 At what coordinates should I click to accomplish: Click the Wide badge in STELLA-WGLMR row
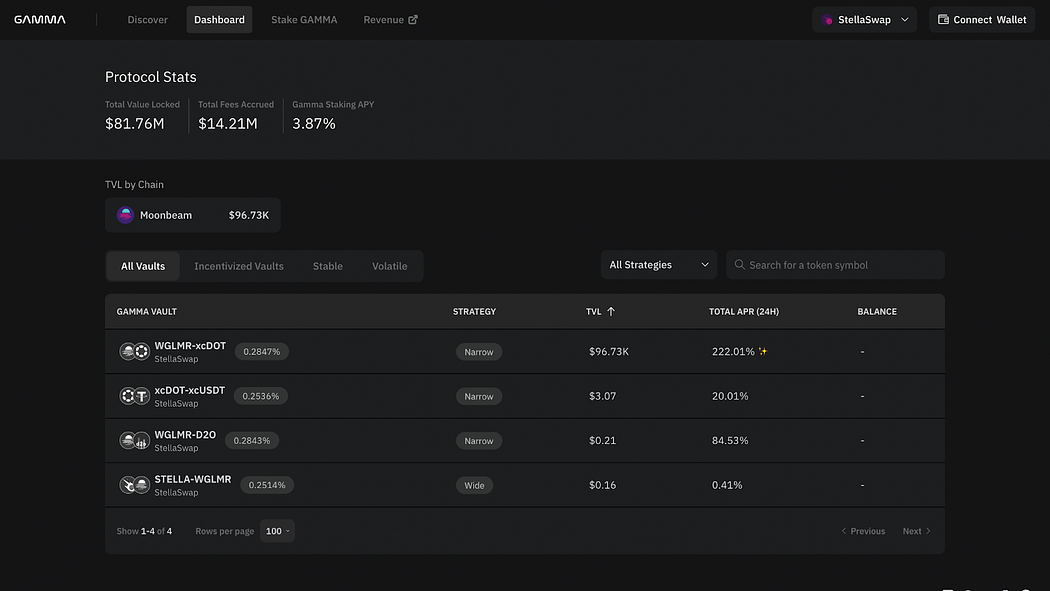click(x=474, y=485)
